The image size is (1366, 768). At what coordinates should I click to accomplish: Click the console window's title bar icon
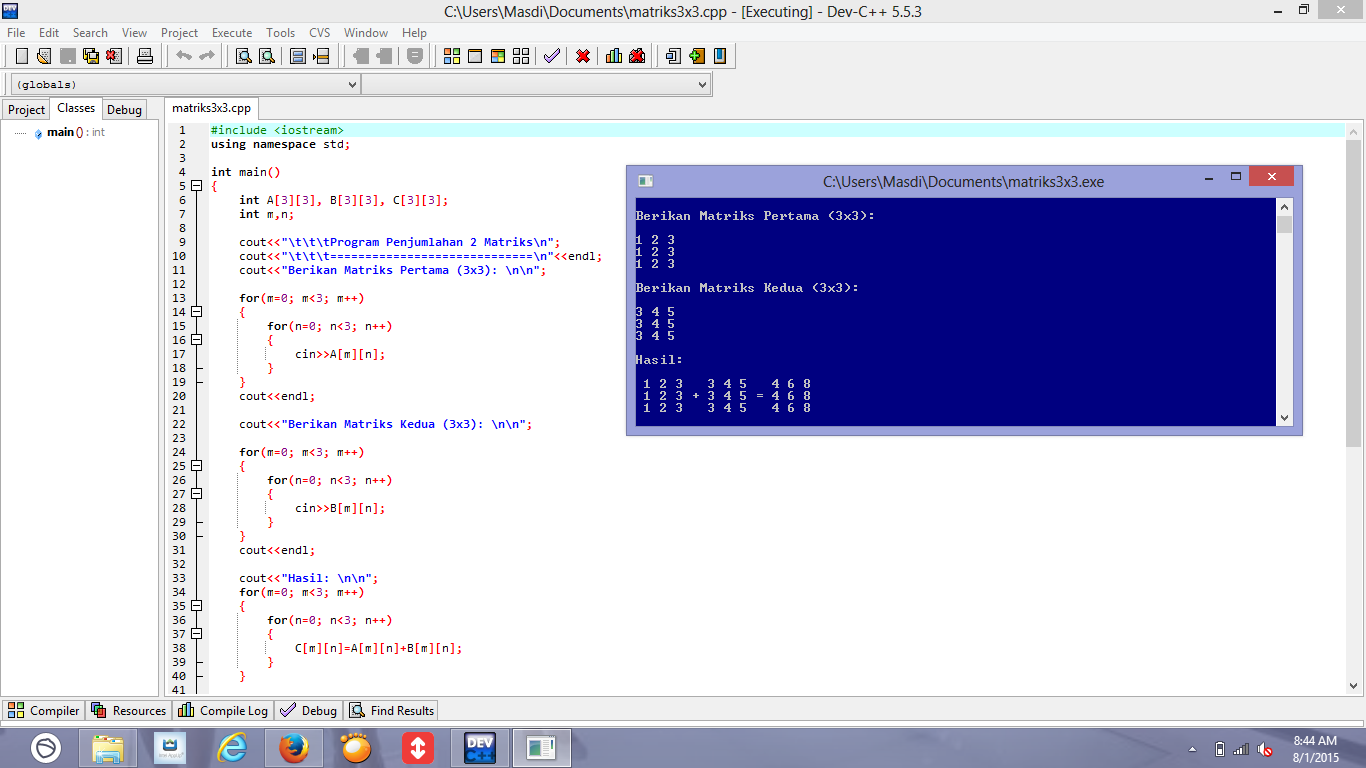(645, 181)
